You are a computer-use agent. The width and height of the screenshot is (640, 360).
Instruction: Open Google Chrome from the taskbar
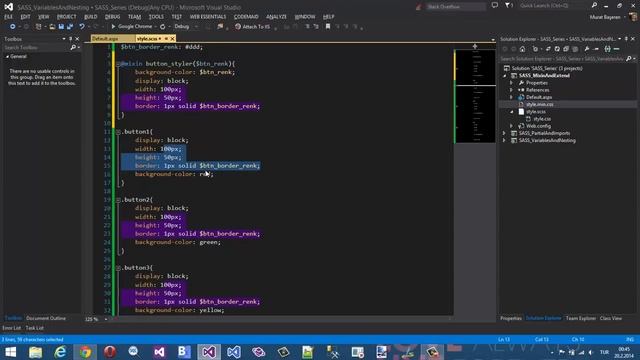pos(85,352)
